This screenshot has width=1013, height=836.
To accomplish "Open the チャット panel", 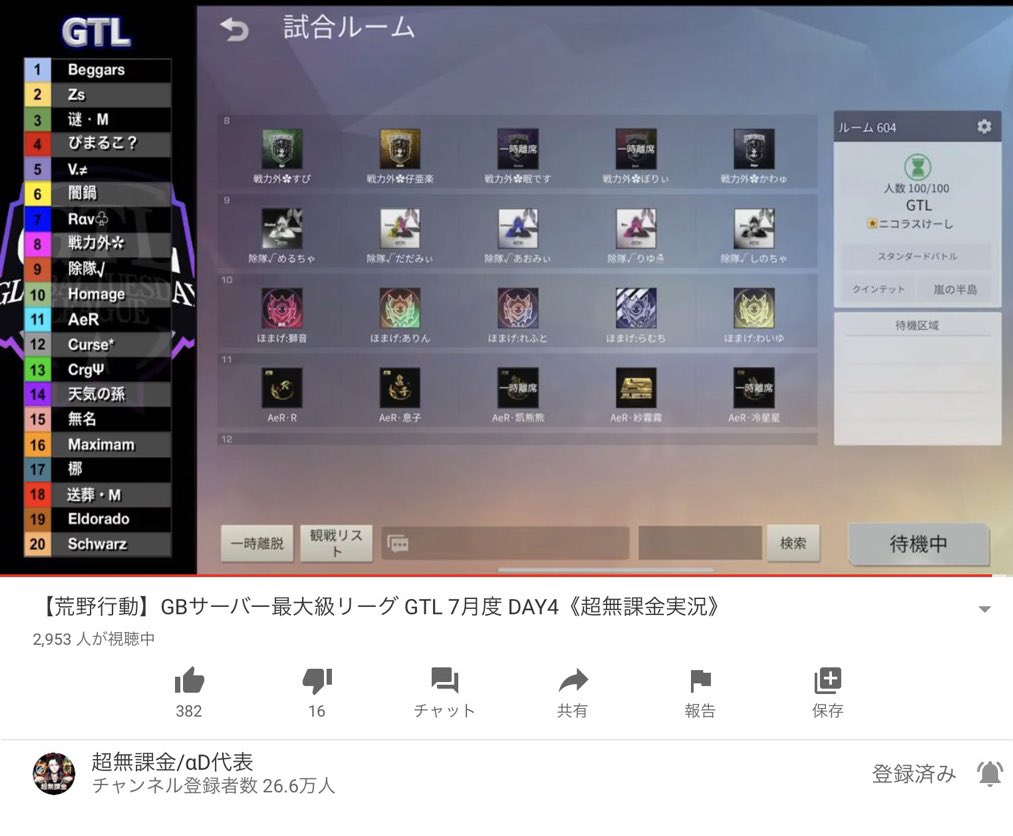I will tap(443, 684).
